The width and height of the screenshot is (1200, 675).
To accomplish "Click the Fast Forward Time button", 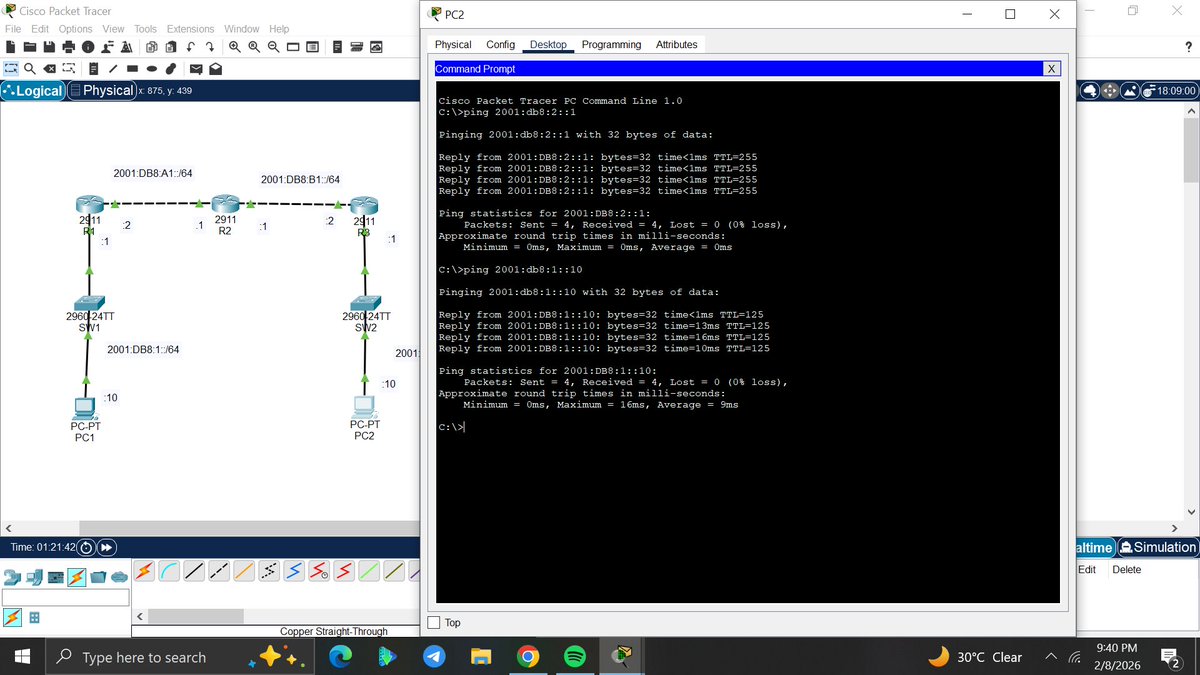I will coord(105,548).
